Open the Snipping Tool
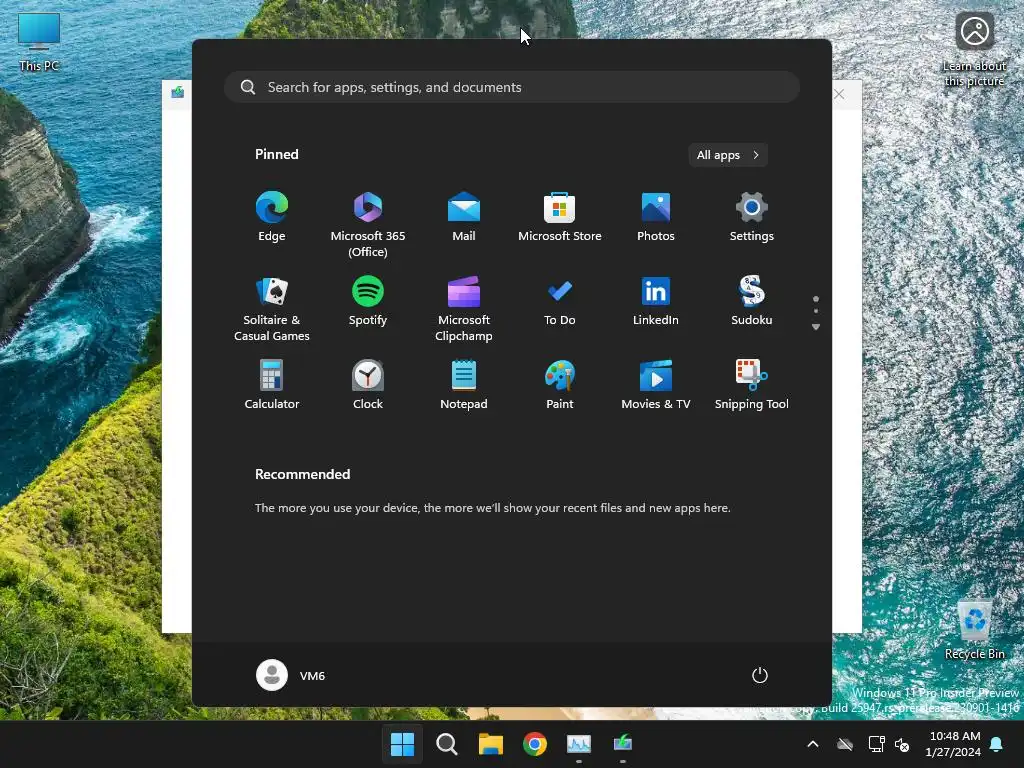The height and width of the screenshot is (768, 1024). (752, 385)
